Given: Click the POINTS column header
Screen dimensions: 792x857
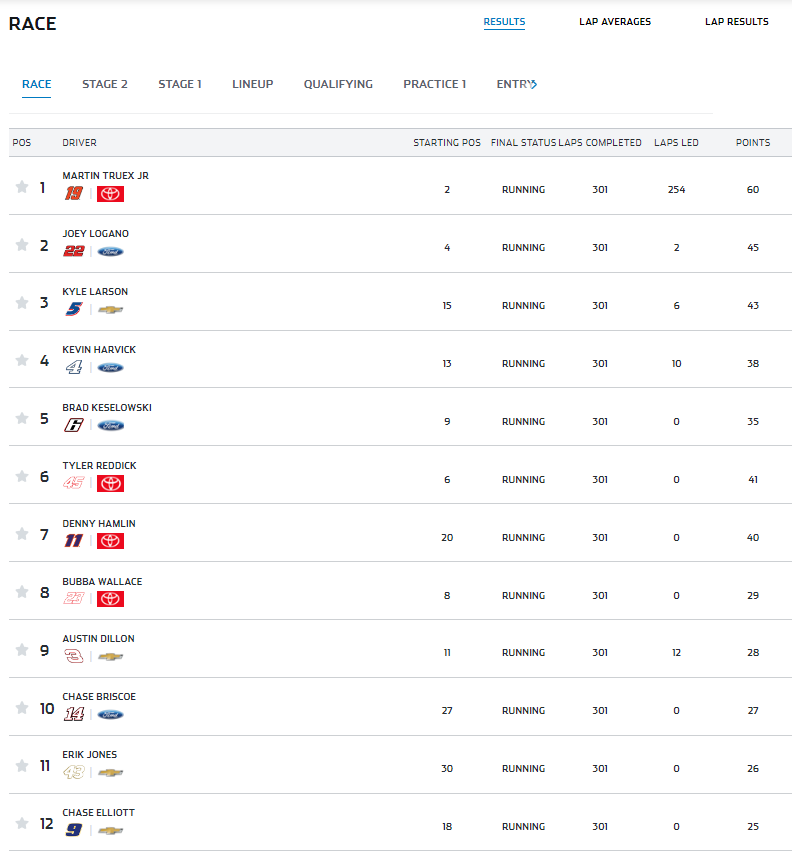Looking at the screenshot, I should coord(753,143).
